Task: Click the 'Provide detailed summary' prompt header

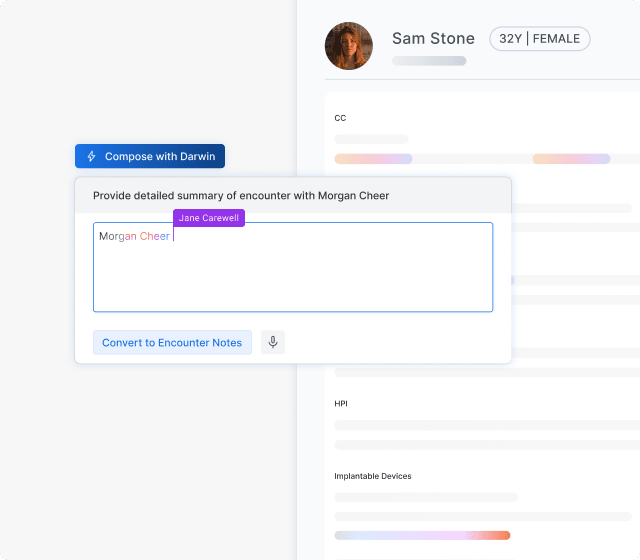Action: click(x=241, y=196)
